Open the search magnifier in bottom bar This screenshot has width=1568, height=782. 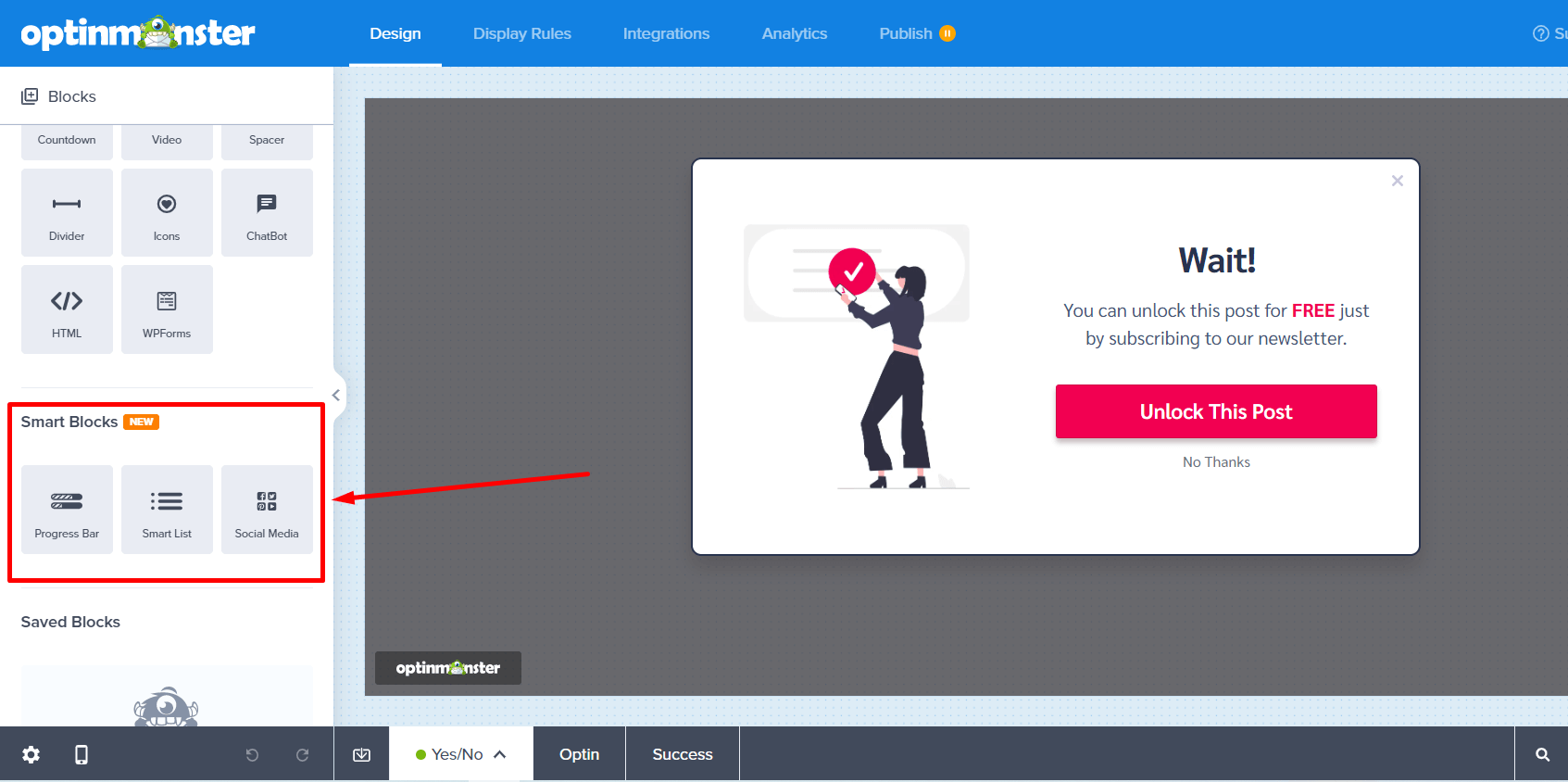pyautogui.click(x=1542, y=755)
